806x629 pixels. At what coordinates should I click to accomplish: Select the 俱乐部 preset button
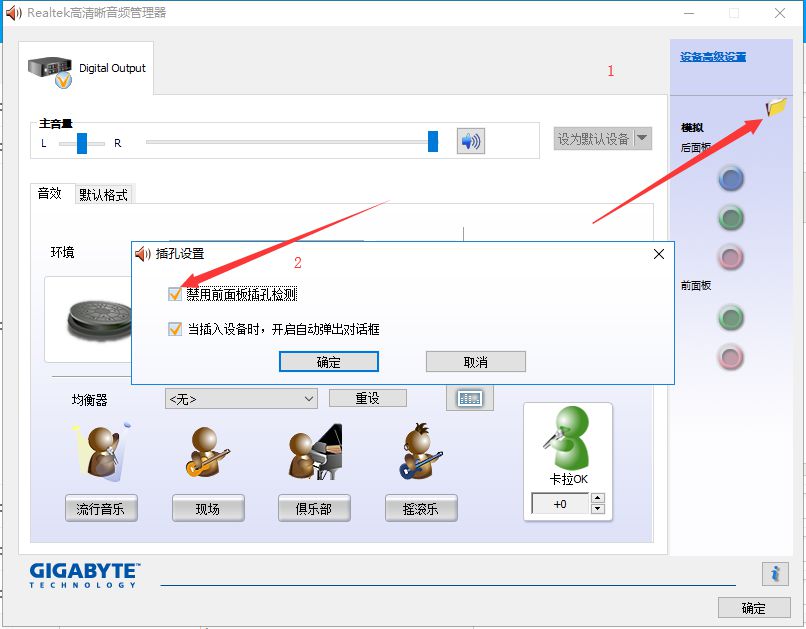(314, 508)
